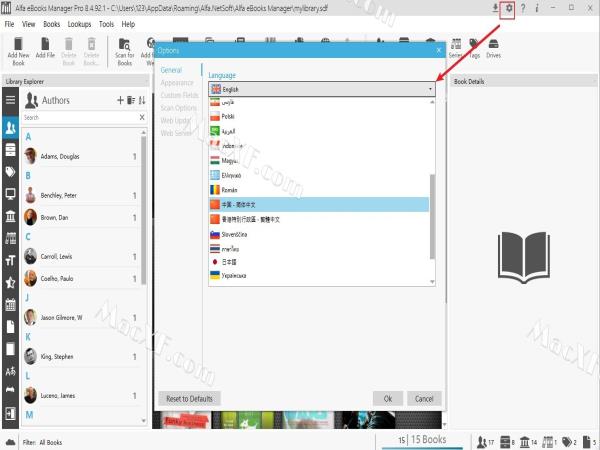Click the Authors search field

tap(80, 117)
